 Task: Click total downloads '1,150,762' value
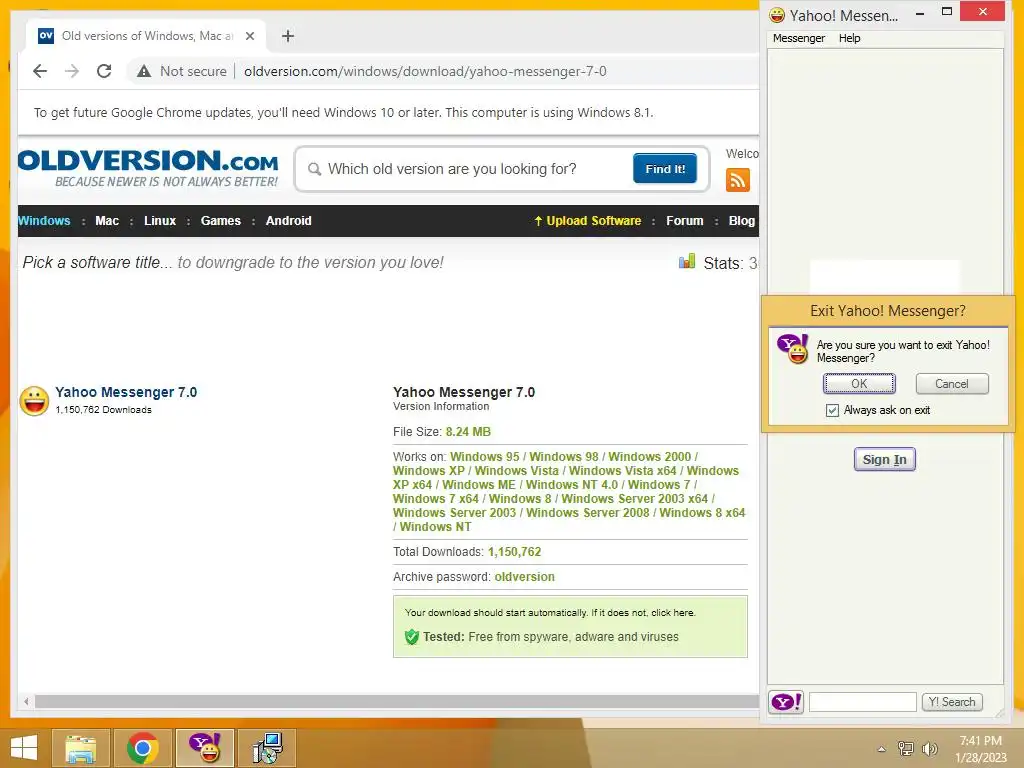click(x=515, y=552)
